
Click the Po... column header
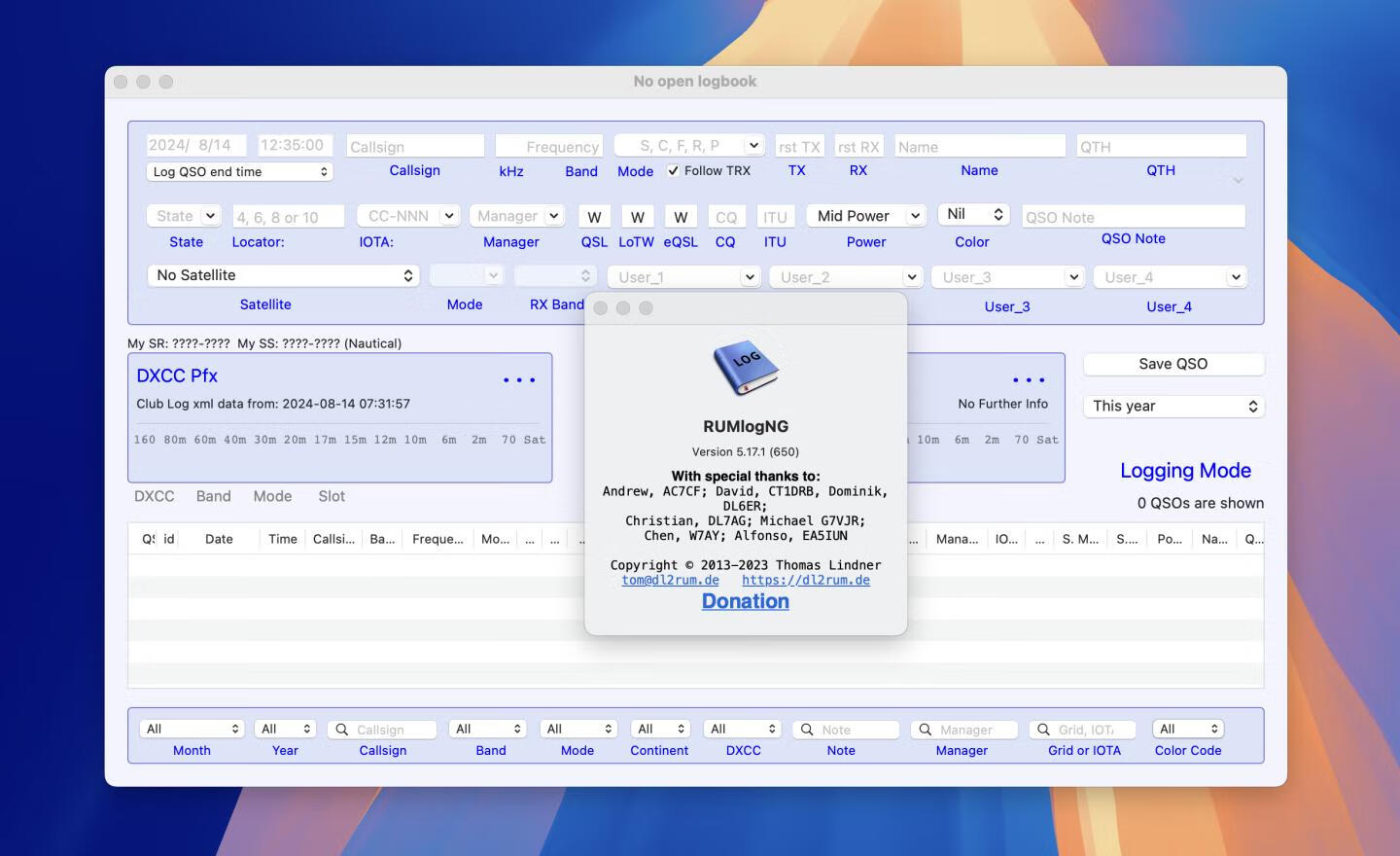(x=1170, y=539)
